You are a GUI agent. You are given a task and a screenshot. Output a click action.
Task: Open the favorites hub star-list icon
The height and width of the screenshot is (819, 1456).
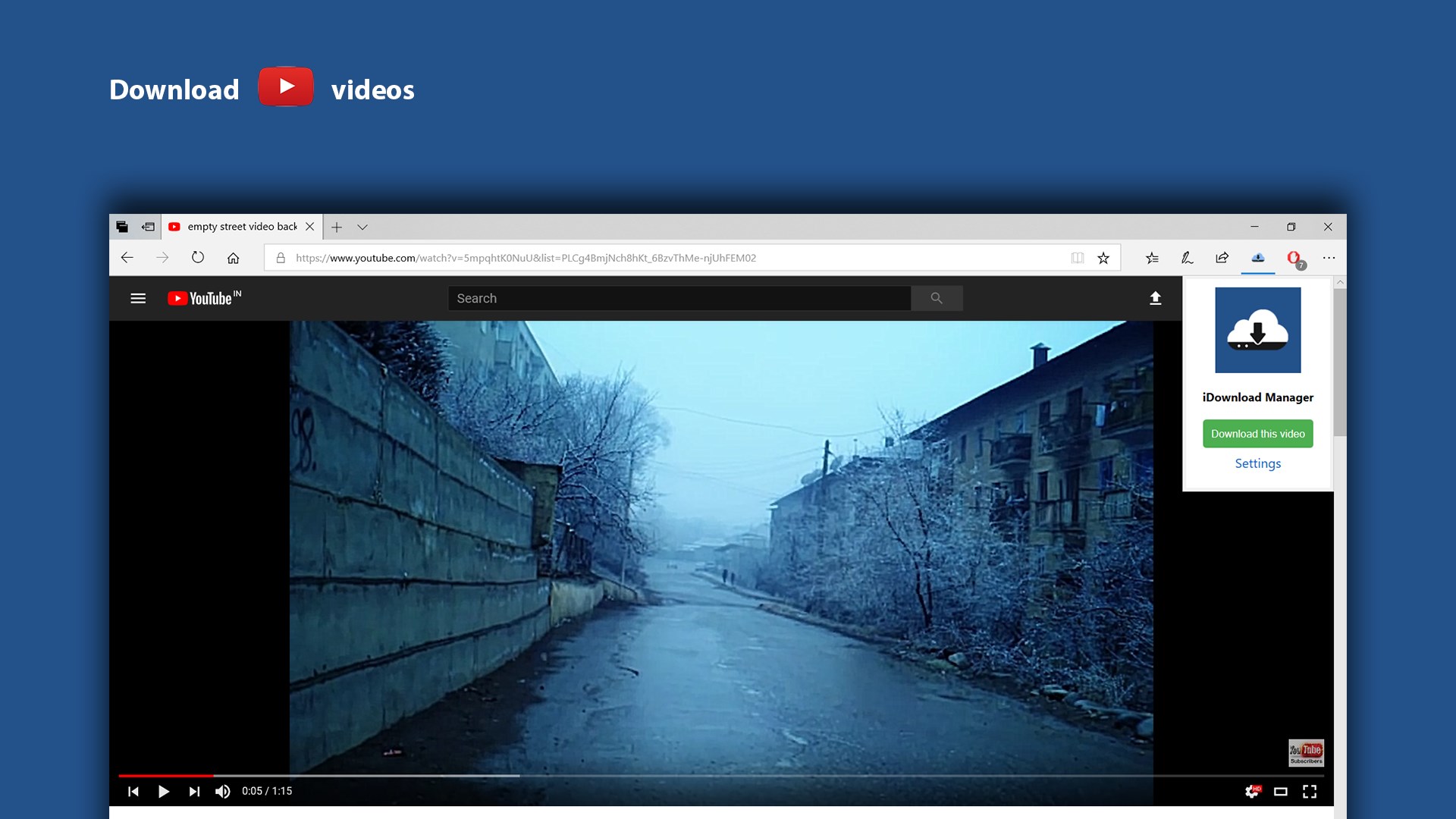pyautogui.click(x=1152, y=259)
